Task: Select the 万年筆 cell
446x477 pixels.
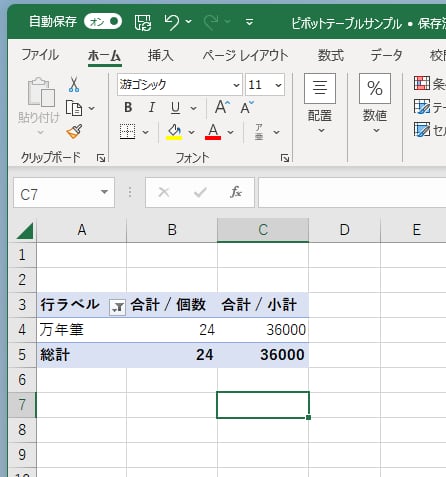Action: pos(82,330)
